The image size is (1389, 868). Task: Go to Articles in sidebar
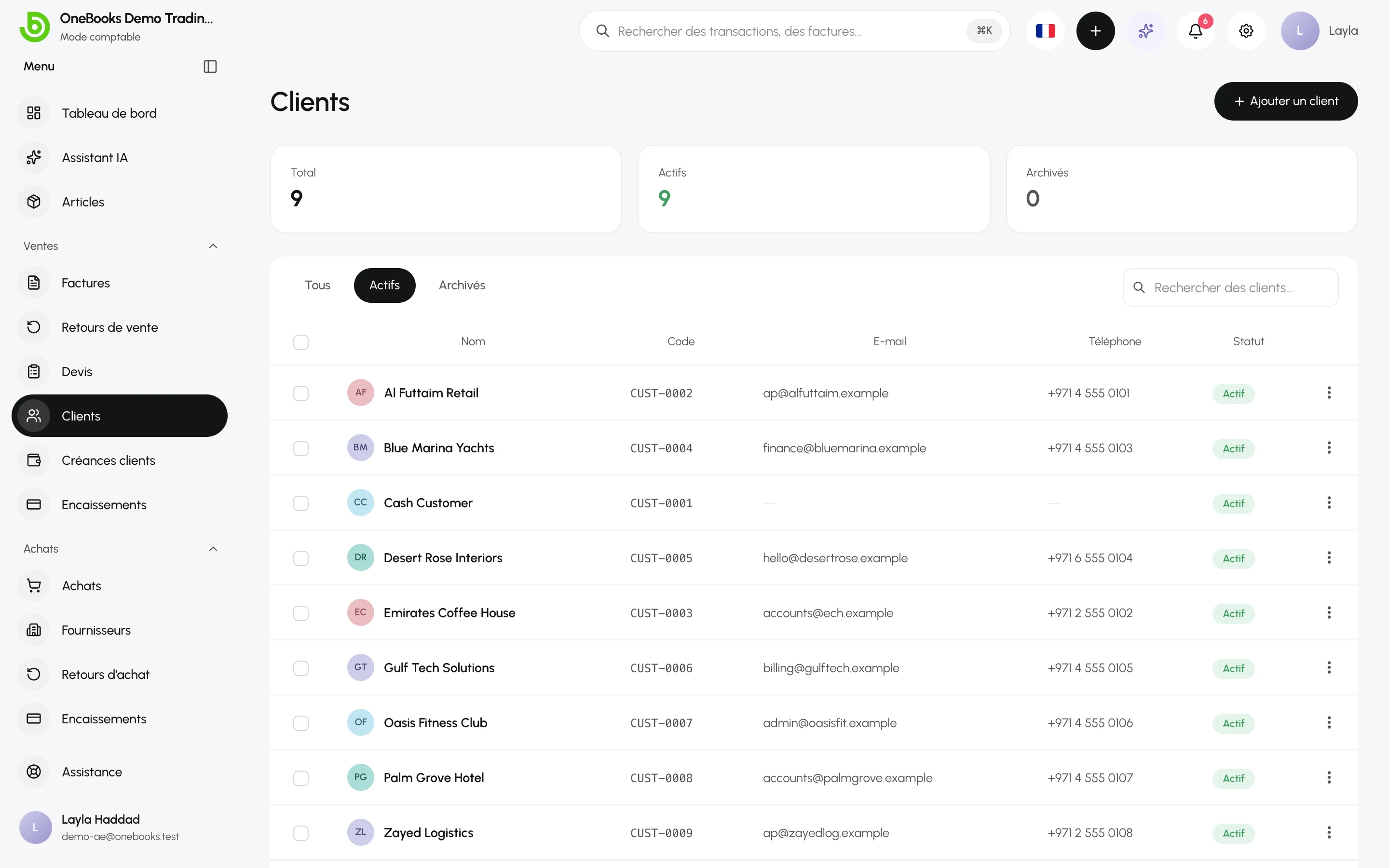coord(120,202)
